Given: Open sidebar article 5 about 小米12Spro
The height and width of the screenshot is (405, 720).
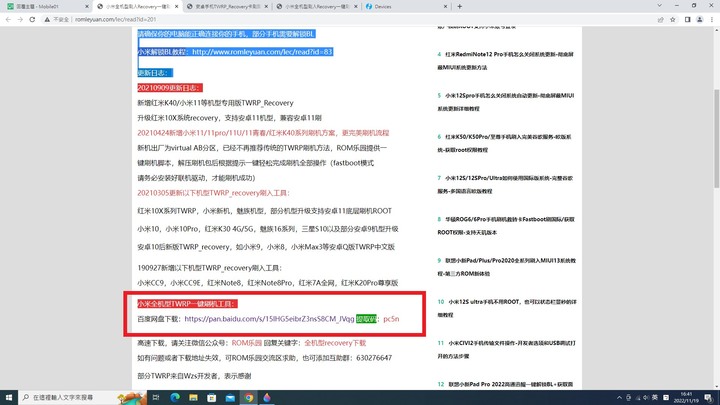Looking at the screenshot, I should pyautogui.click(x=505, y=102).
